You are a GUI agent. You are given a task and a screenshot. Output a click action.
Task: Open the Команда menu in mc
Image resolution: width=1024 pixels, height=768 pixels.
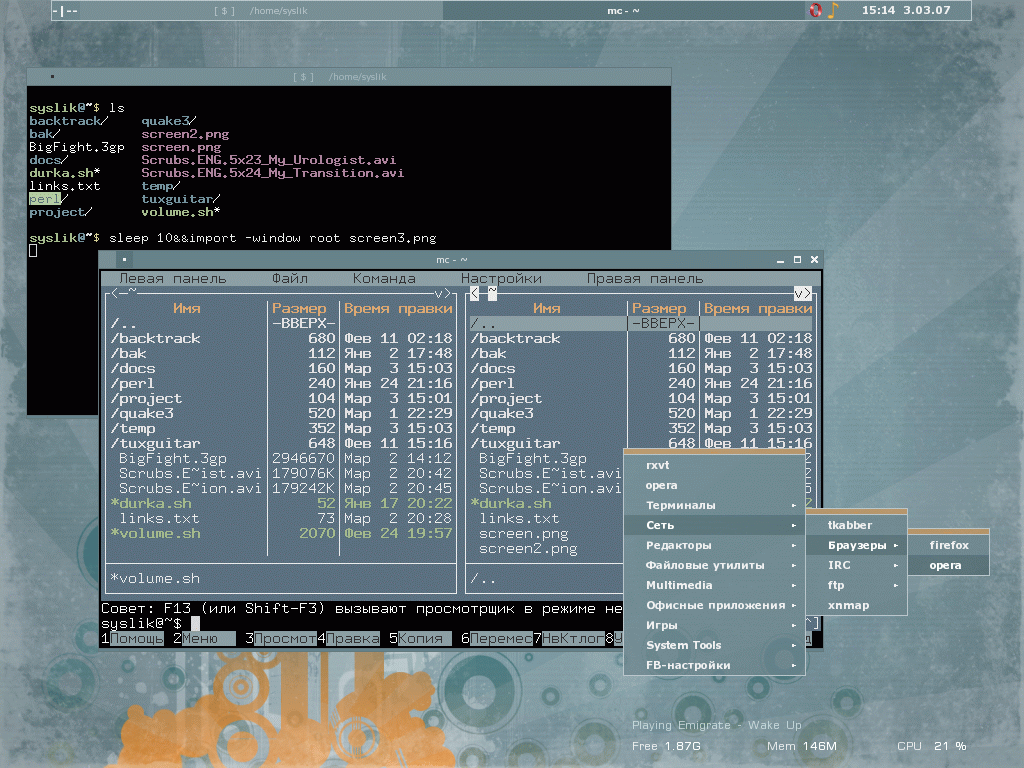[384, 279]
